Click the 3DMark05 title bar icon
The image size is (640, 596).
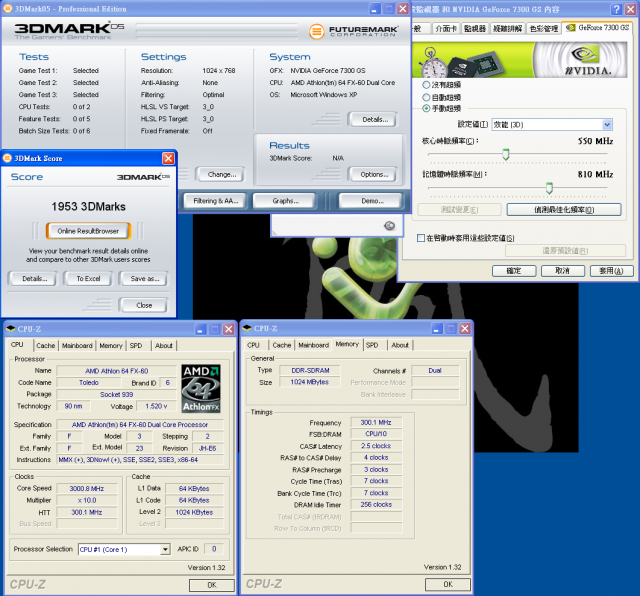[x=7, y=8]
